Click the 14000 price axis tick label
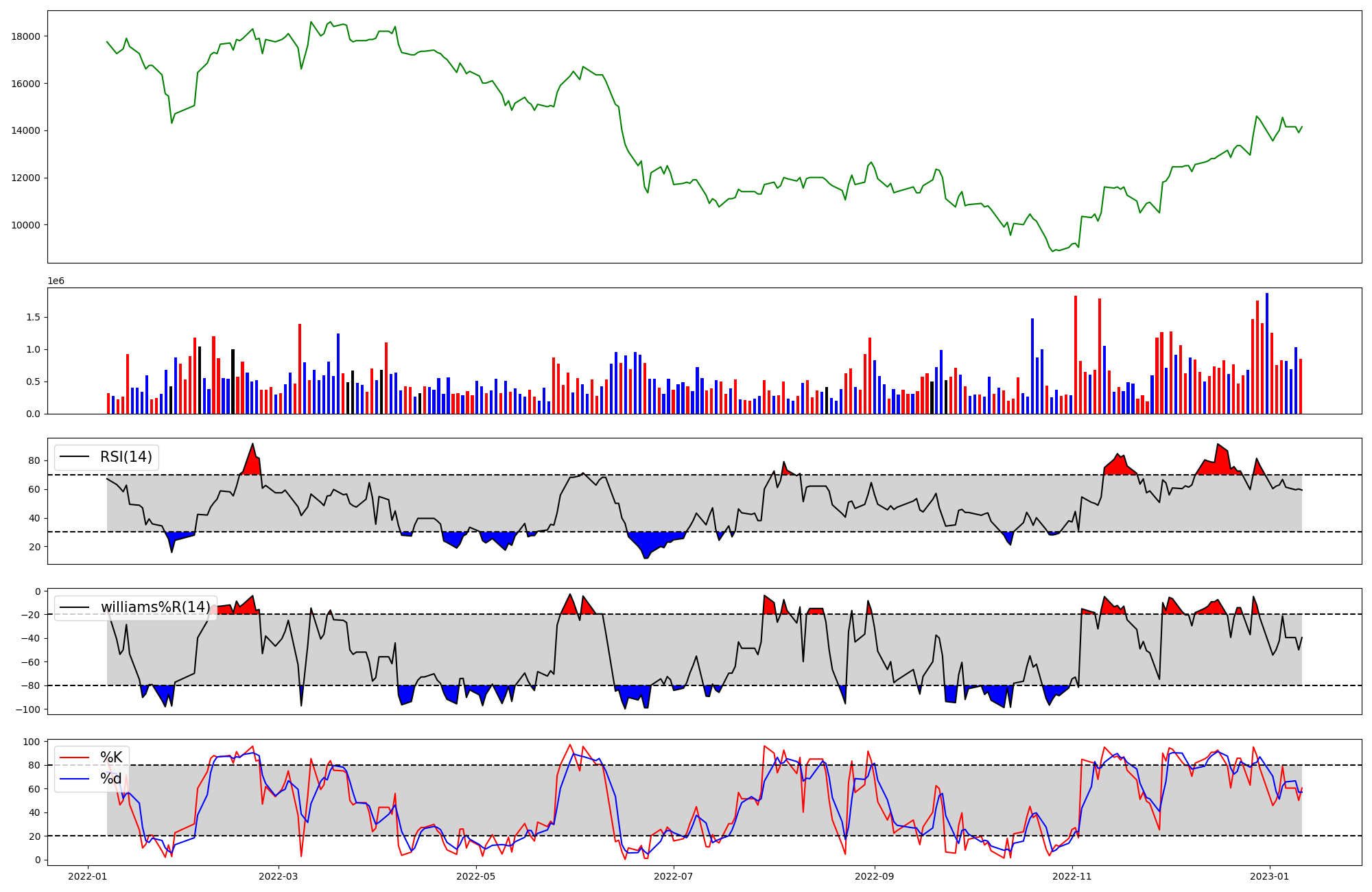The width and height of the screenshot is (1372, 892). pos(26,131)
